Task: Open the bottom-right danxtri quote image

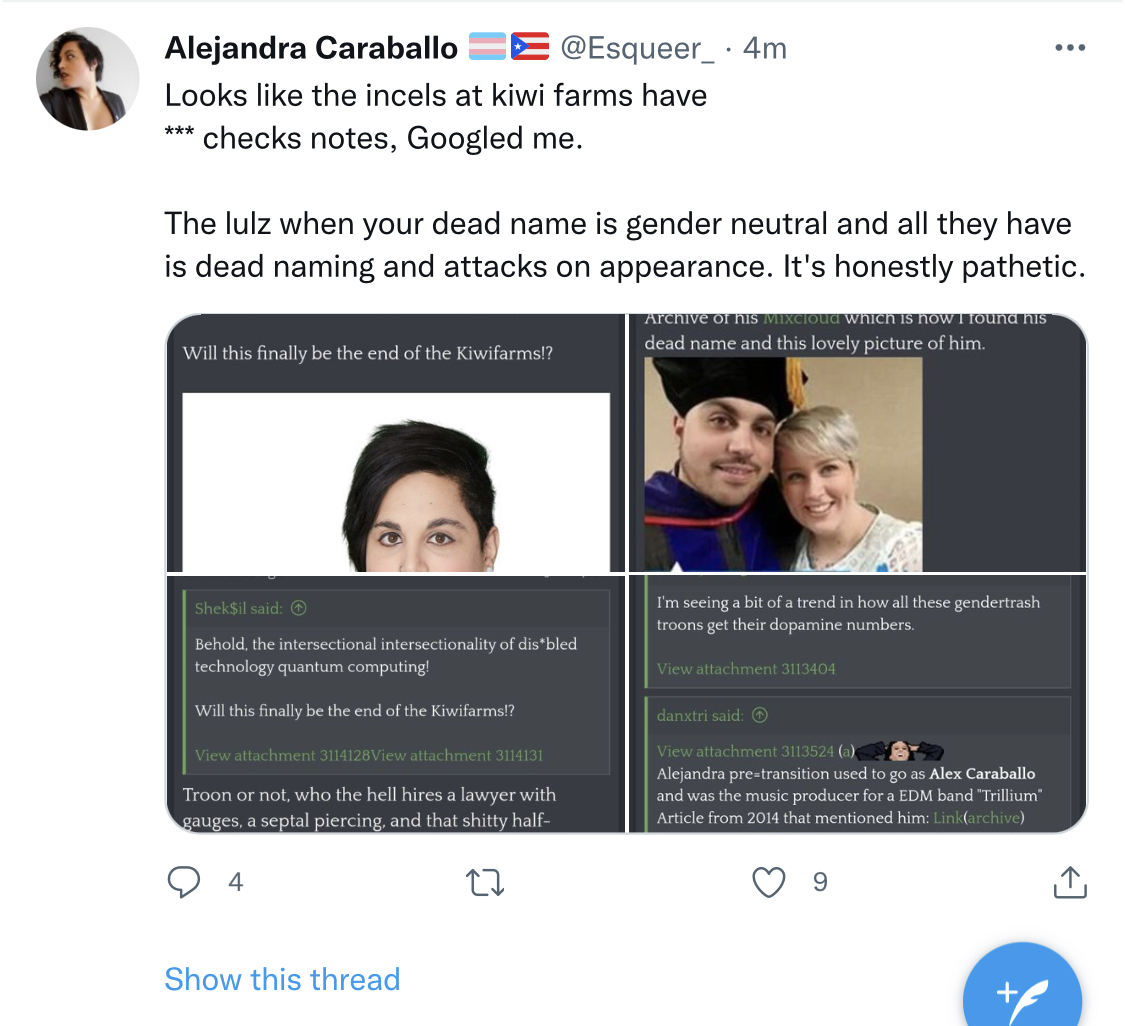Action: pos(857,704)
